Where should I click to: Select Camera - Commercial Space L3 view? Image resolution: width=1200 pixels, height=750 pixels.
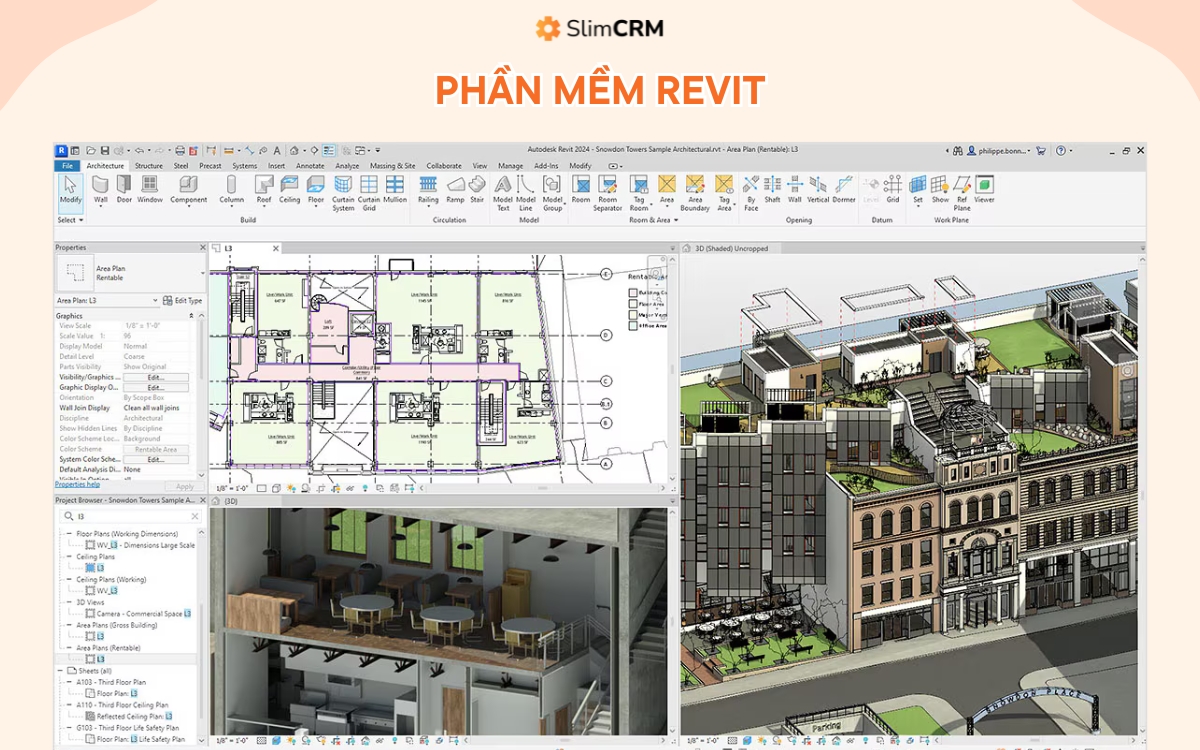coord(138,614)
